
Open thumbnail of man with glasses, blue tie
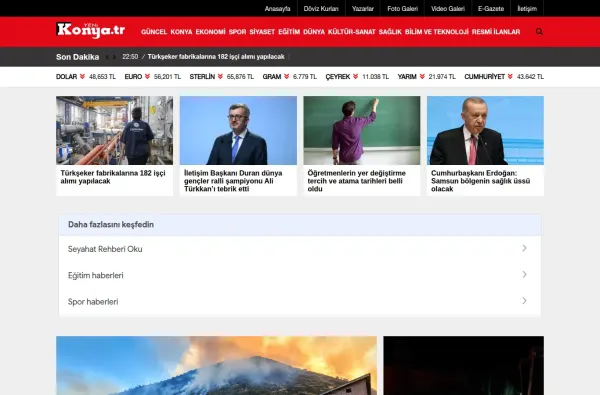tap(238, 131)
